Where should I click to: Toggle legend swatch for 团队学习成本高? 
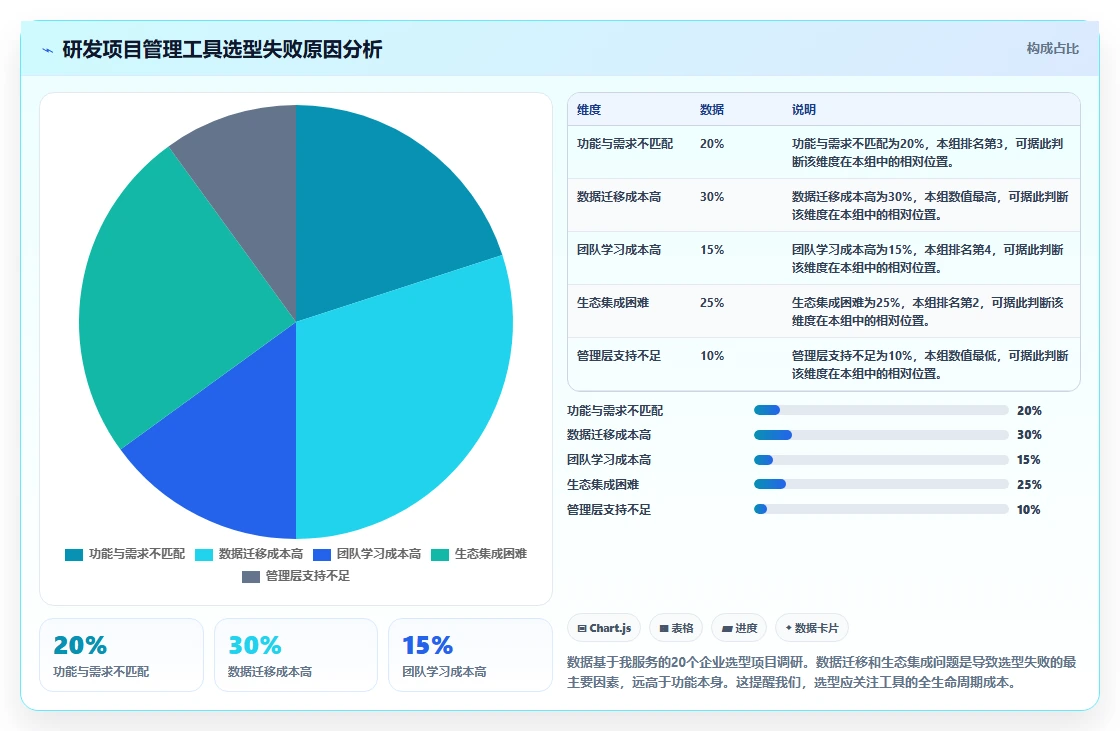pyautogui.click(x=322, y=555)
